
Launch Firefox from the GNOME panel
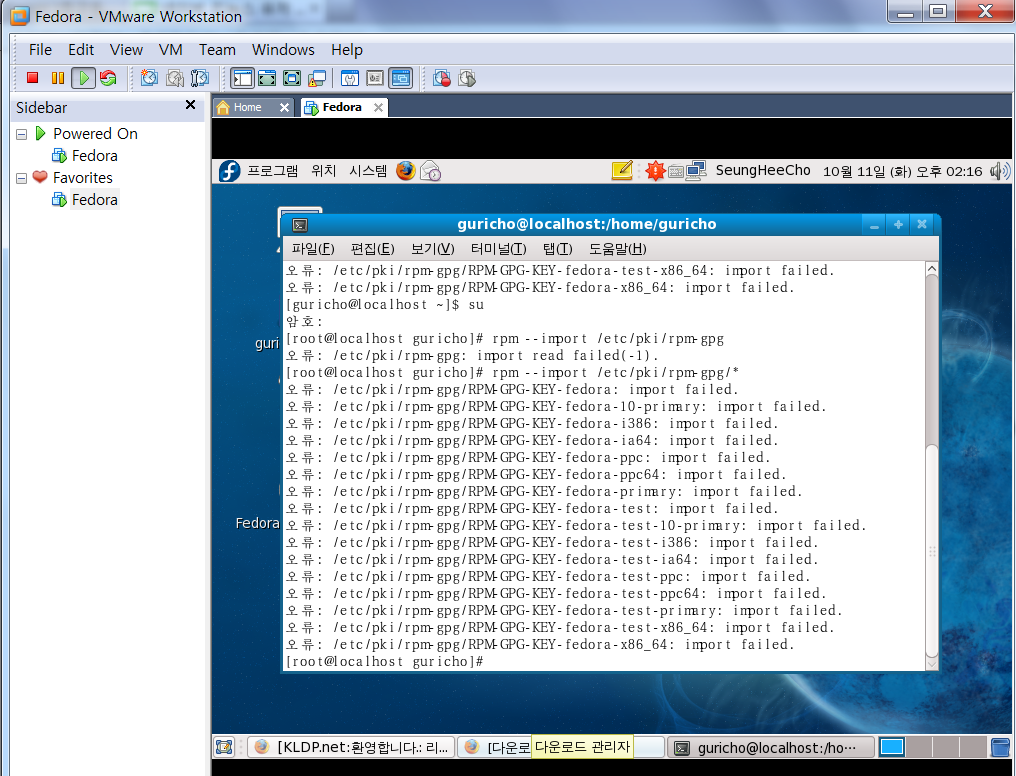[406, 171]
